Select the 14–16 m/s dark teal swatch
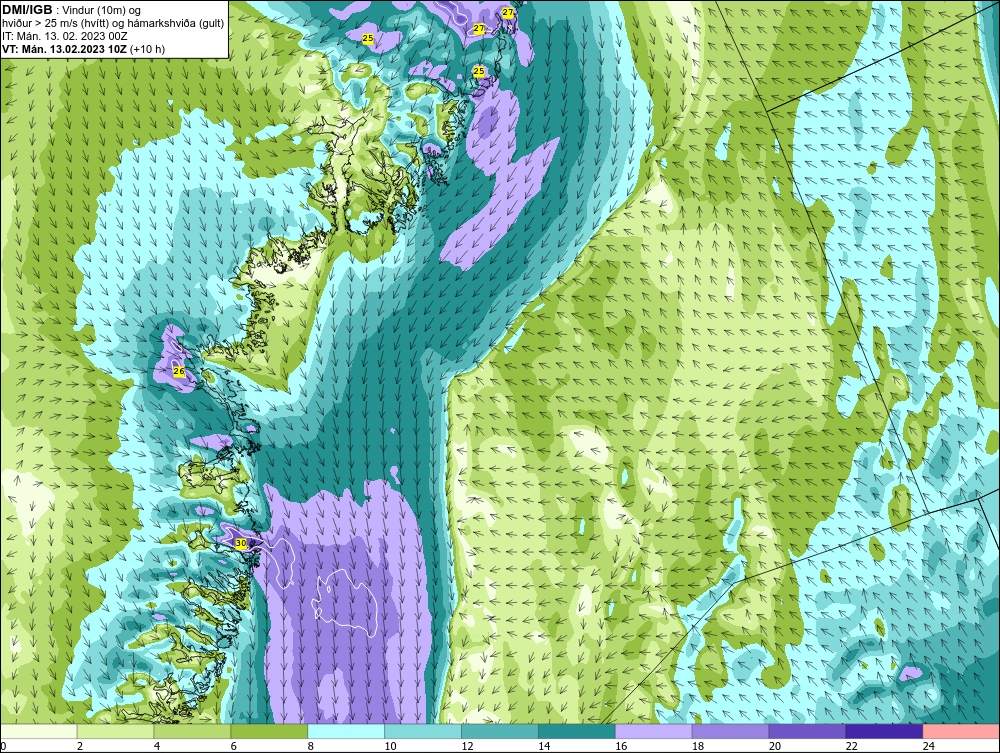1000x753 pixels. [x=577, y=731]
